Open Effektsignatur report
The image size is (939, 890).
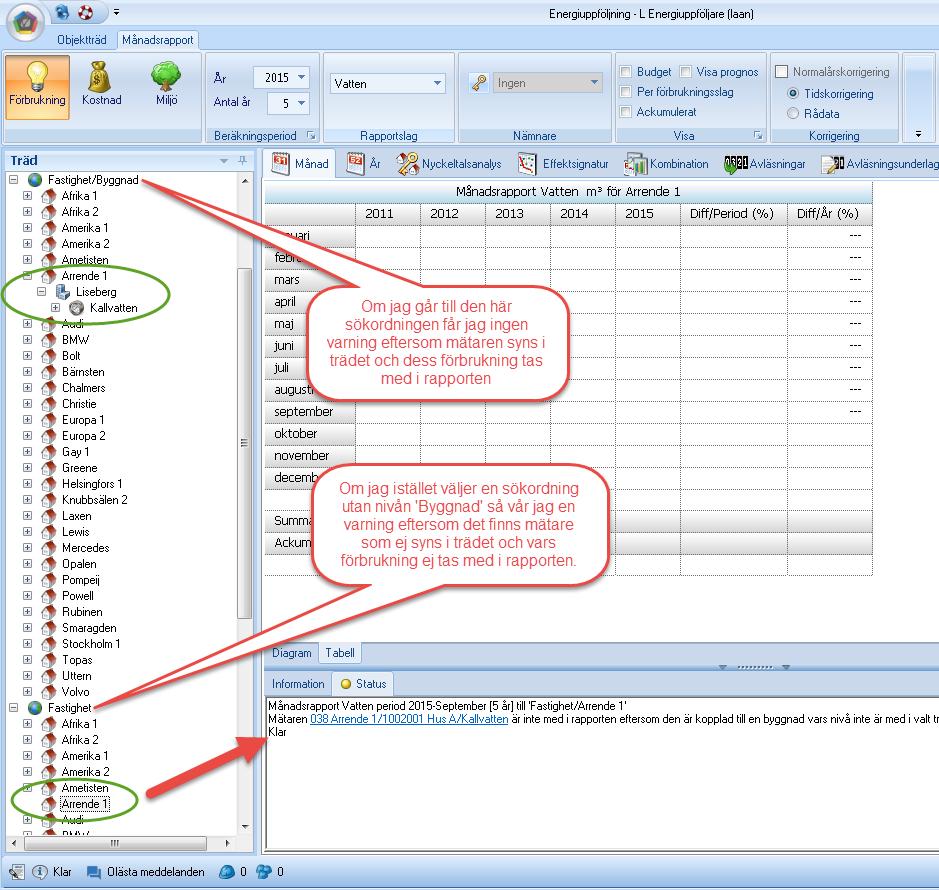coord(563,164)
